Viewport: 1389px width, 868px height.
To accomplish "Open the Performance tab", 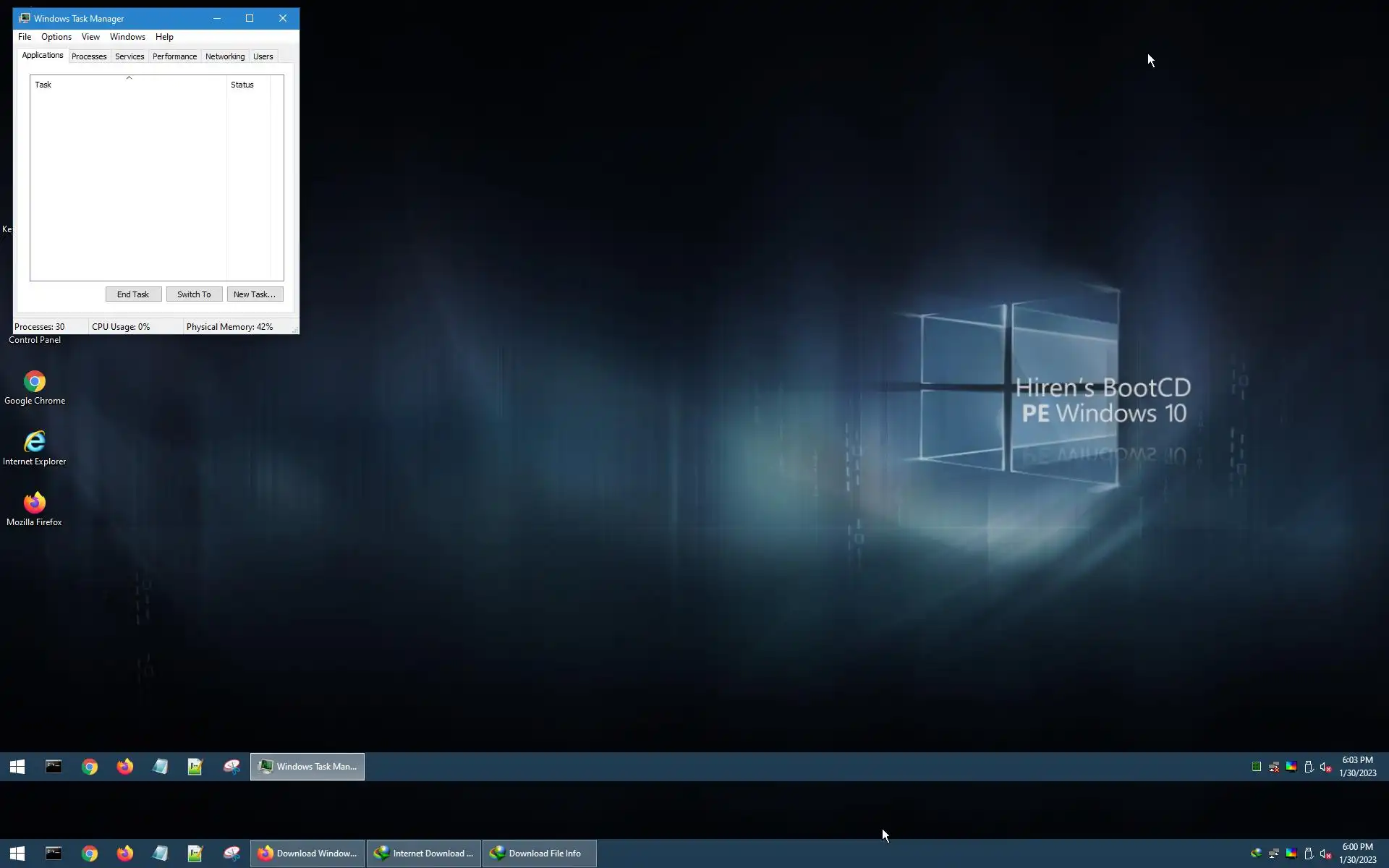I will (x=174, y=56).
